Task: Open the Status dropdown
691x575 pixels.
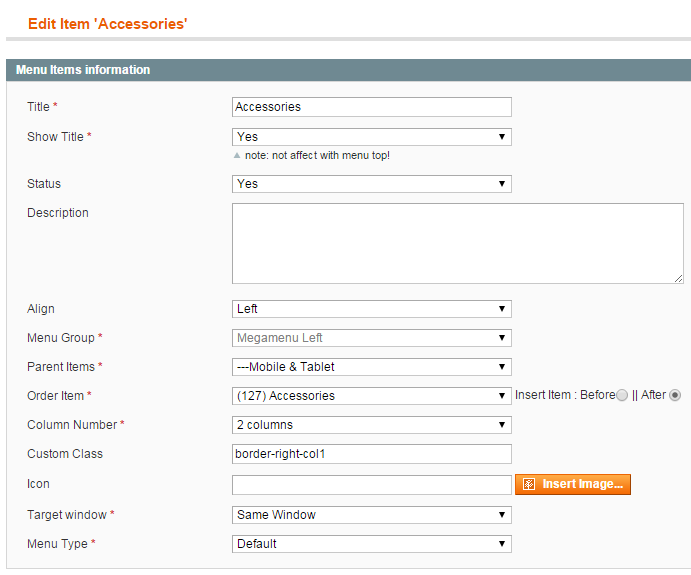Action: [372, 184]
